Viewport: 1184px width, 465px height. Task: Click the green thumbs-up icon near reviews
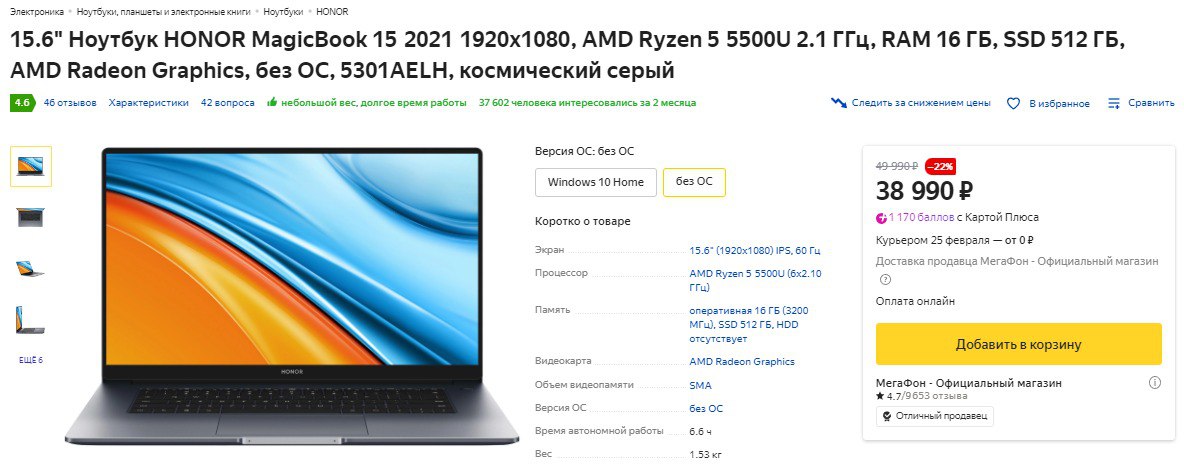click(272, 103)
